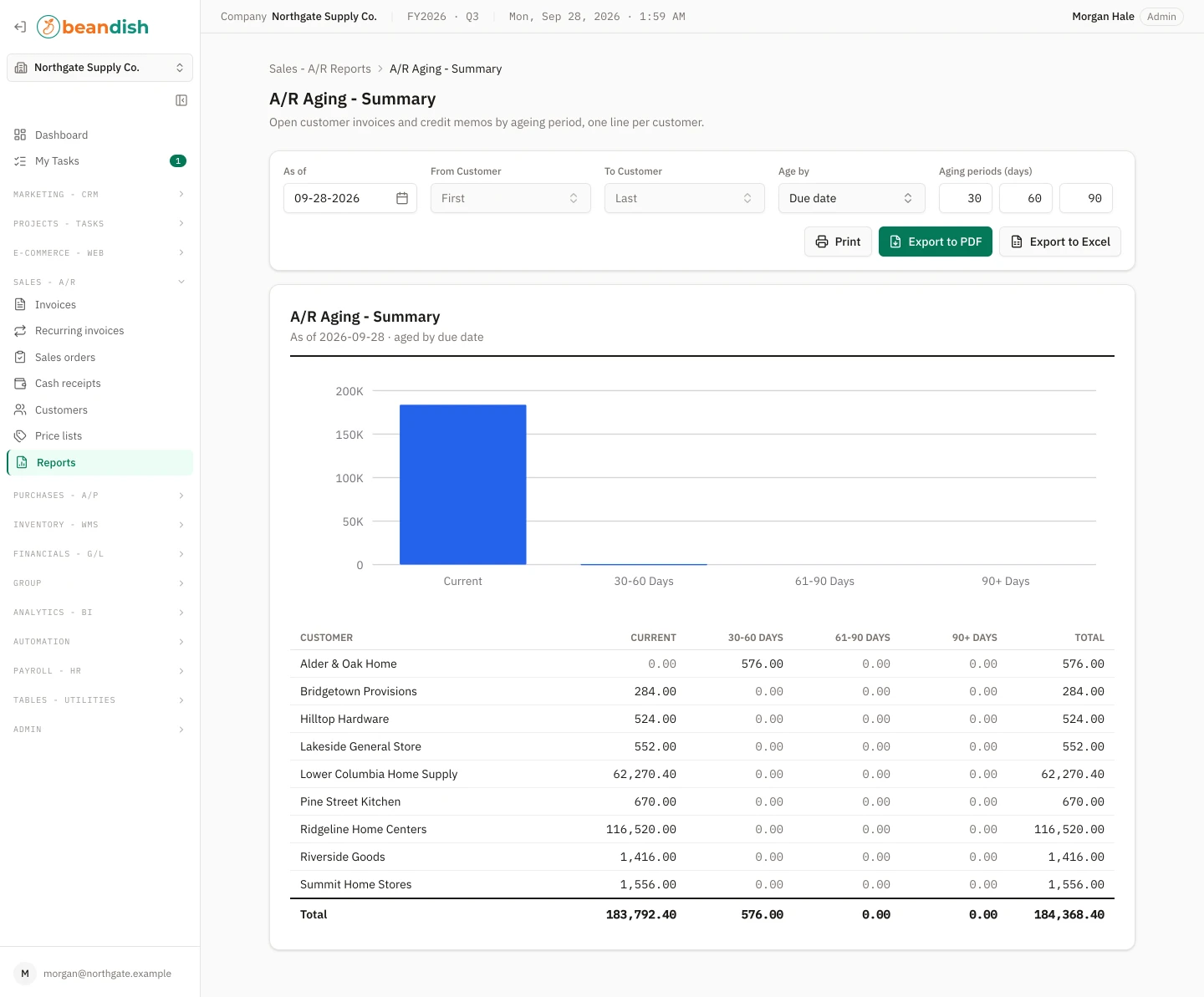Open the Northgate Supply Co. company switcher
This screenshot has height=997, width=1204.
tap(99, 68)
